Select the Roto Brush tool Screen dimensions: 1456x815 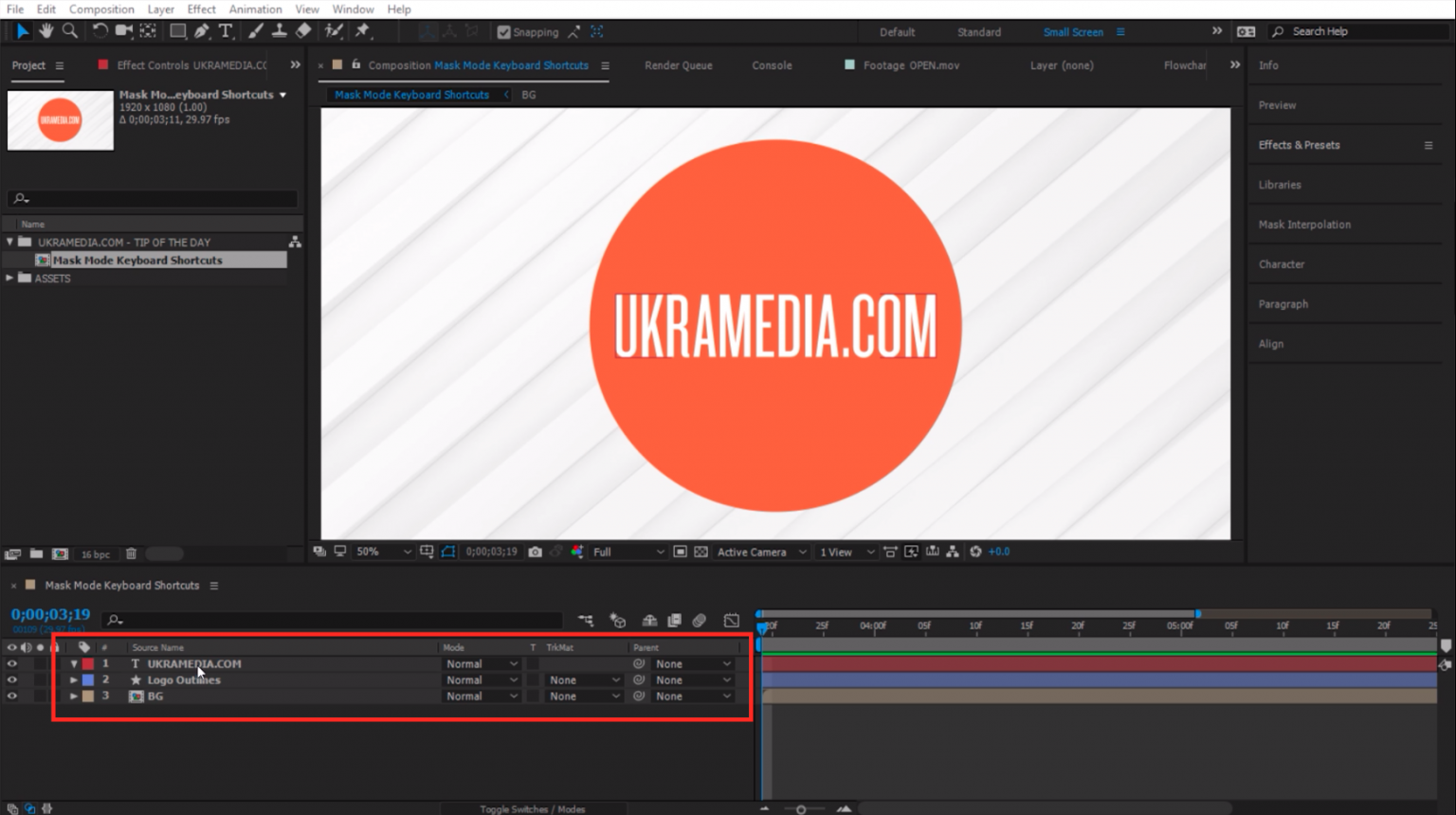[x=334, y=31]
